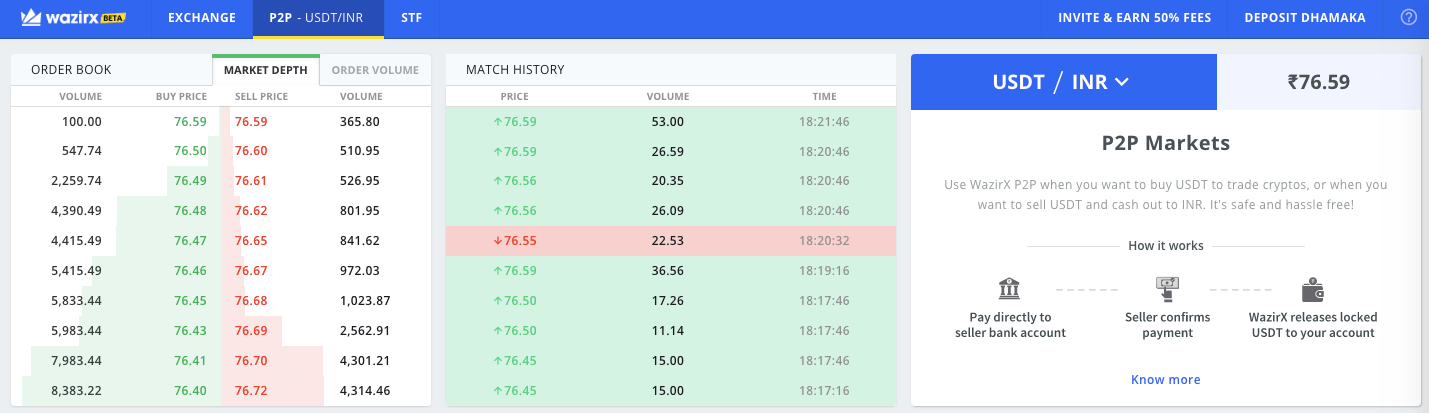Click sell volume 1,023.87
Image resolution: width=1429 pixels, height=413 pixels.
click(x=365, y=301)
